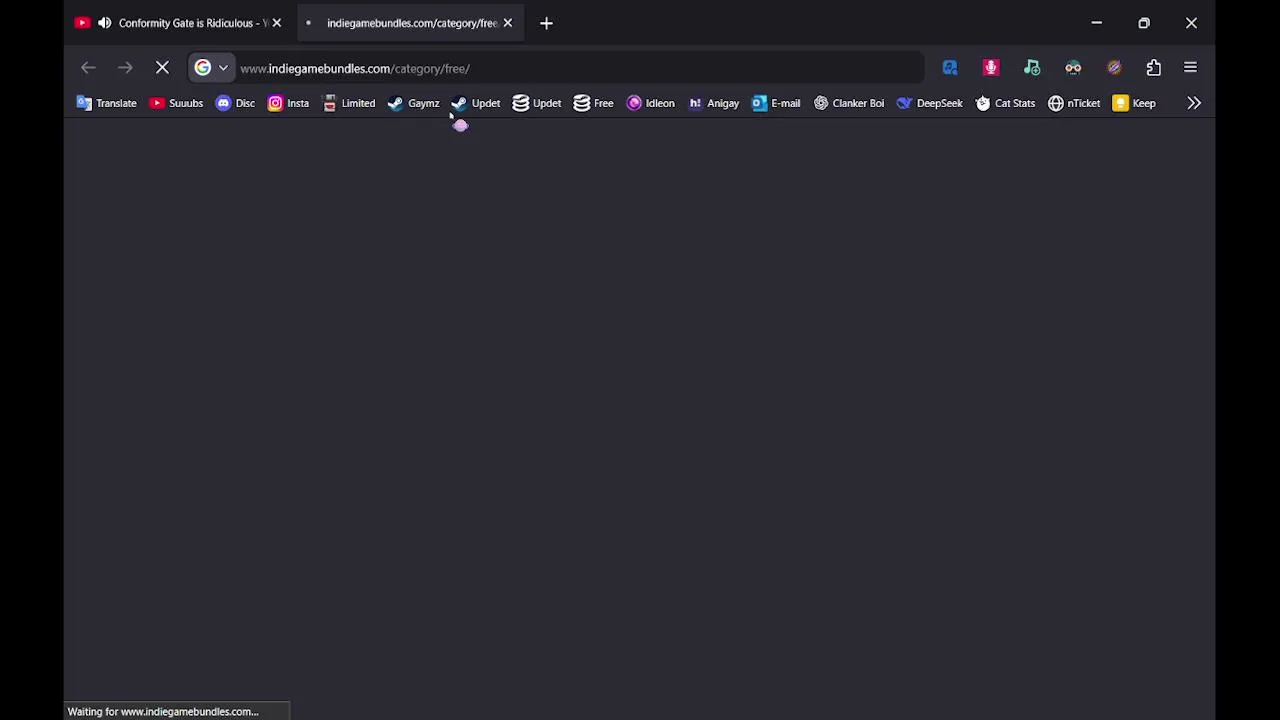Open the green music note extension
Image resolution: width=1280 pixels, height=720 pixels.
click(x=1032, y=68)
